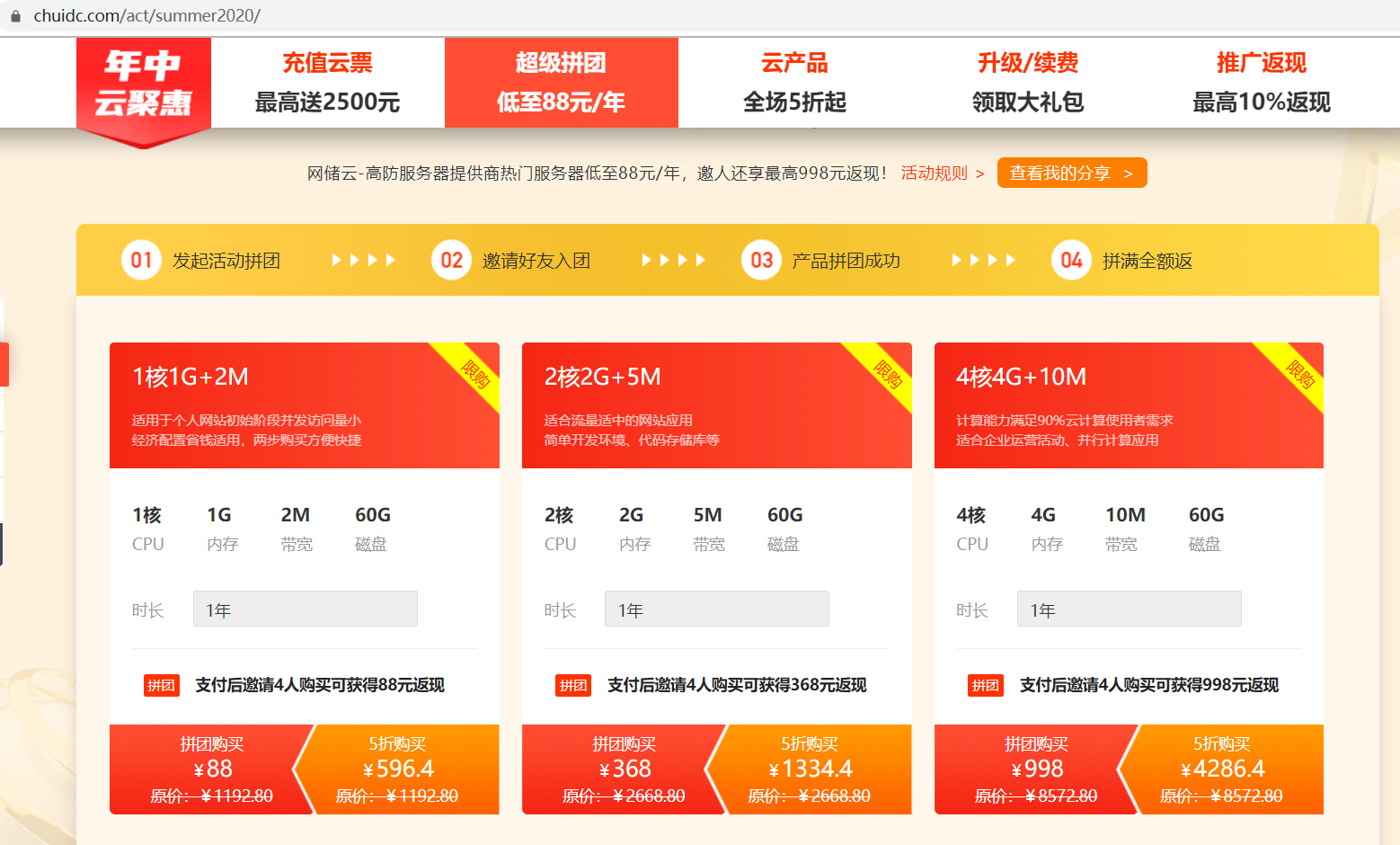Click the 02 step circle icon
The height and width of the screenshot is (845, 1400).
tap(451, 261)
